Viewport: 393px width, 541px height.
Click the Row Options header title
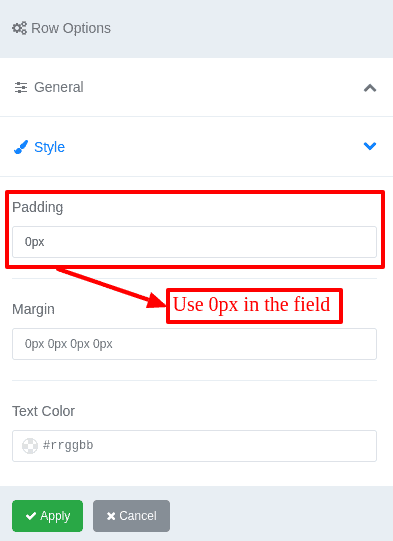71,28
